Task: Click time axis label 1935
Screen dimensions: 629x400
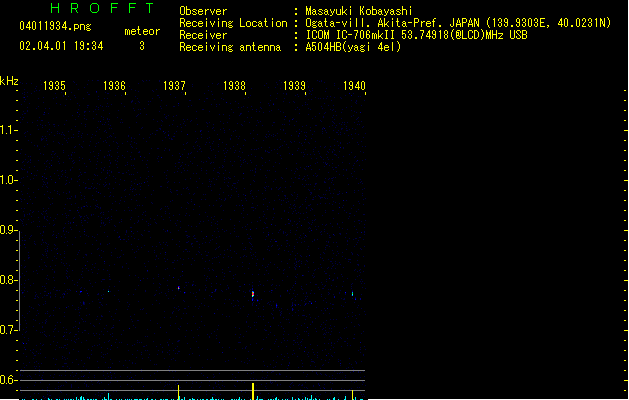Action: coord(54,86)
